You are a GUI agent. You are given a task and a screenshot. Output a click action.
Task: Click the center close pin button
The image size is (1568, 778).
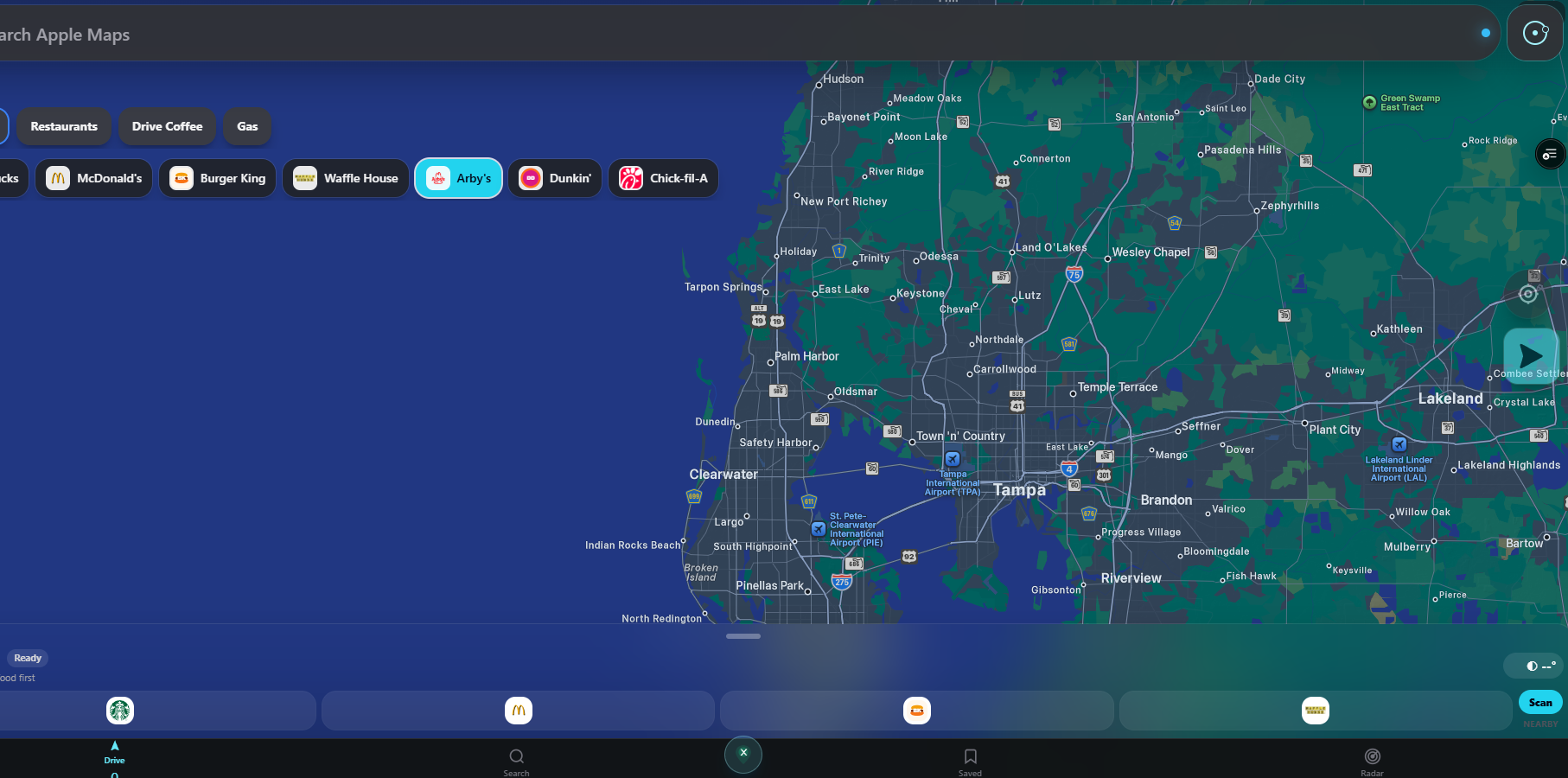tap(743, 754)
